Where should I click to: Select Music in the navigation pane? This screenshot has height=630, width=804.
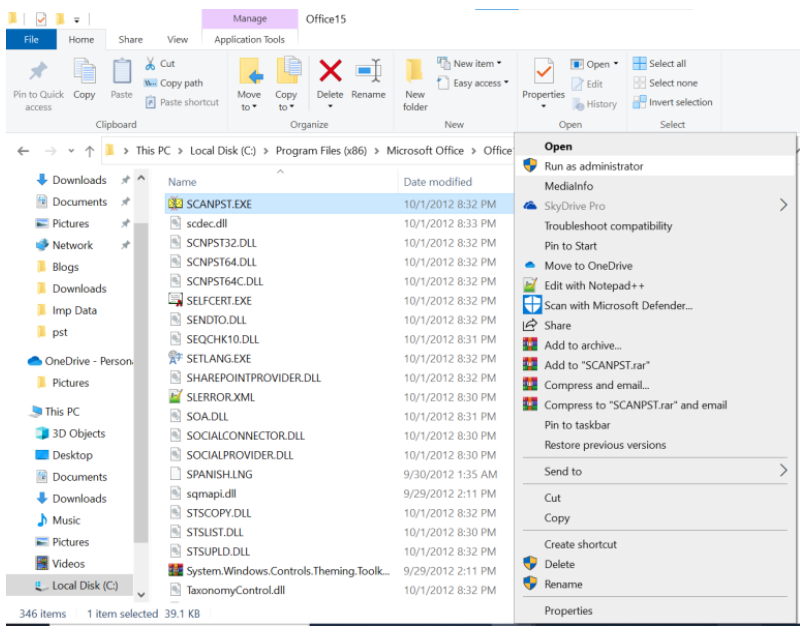(66, 520)
